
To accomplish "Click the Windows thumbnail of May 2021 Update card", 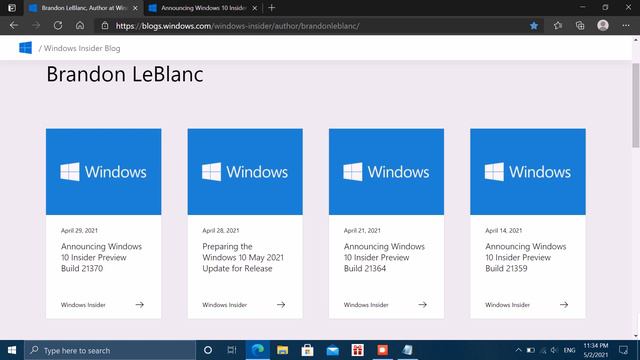I will 245,172.
